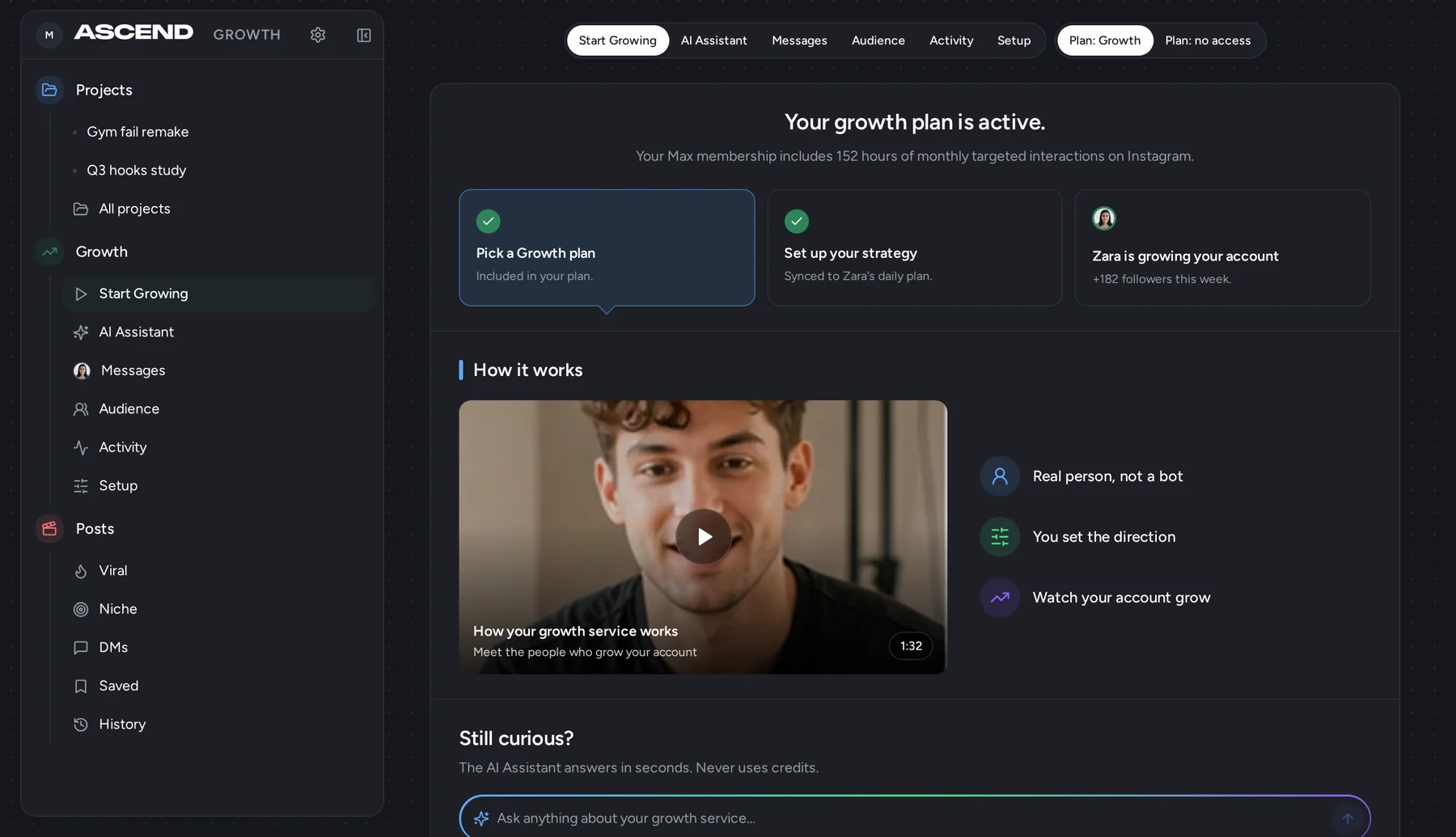The image size is (1456, 837).
Task: Click the Messages avatar icon
Action: click(82, 370)
